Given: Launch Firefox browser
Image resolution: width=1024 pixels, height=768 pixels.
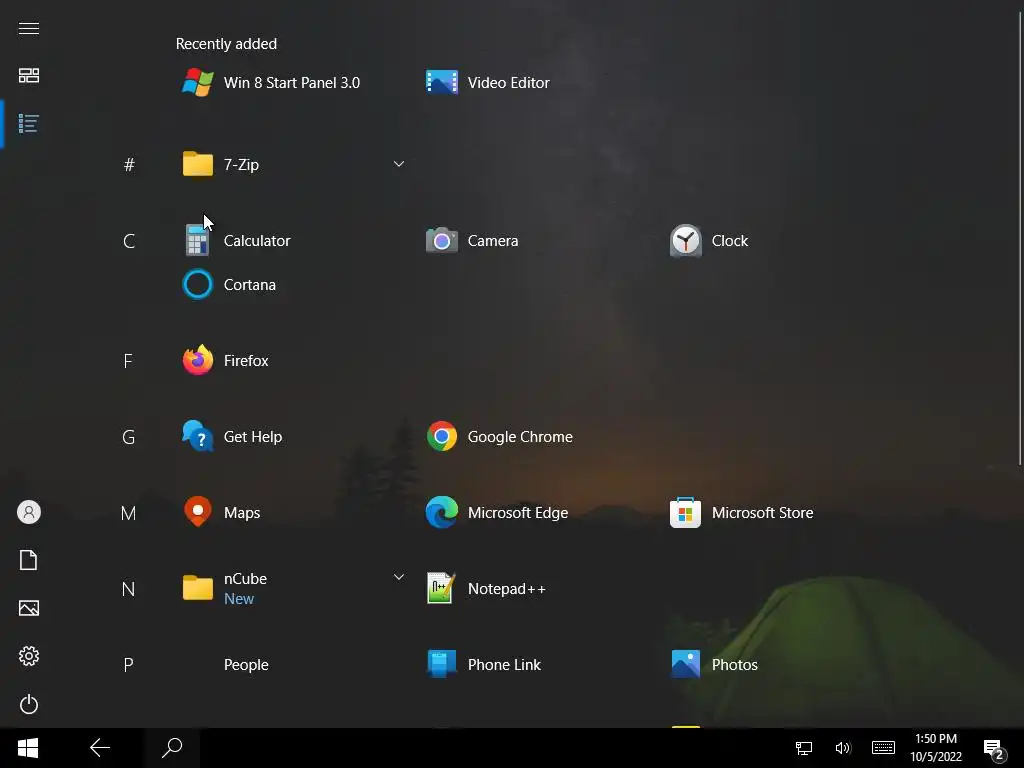Looking at the screenshot, I should (x=225, y=360).
